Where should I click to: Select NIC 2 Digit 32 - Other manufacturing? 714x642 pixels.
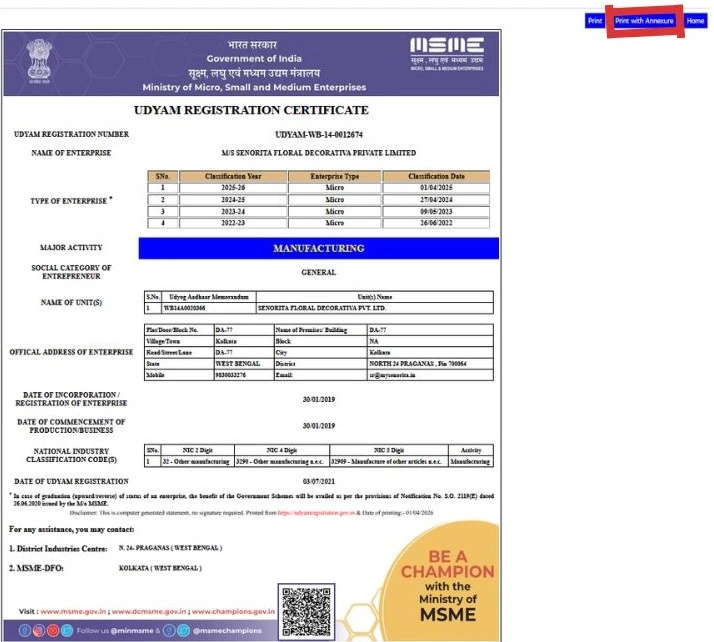point(198,462)
